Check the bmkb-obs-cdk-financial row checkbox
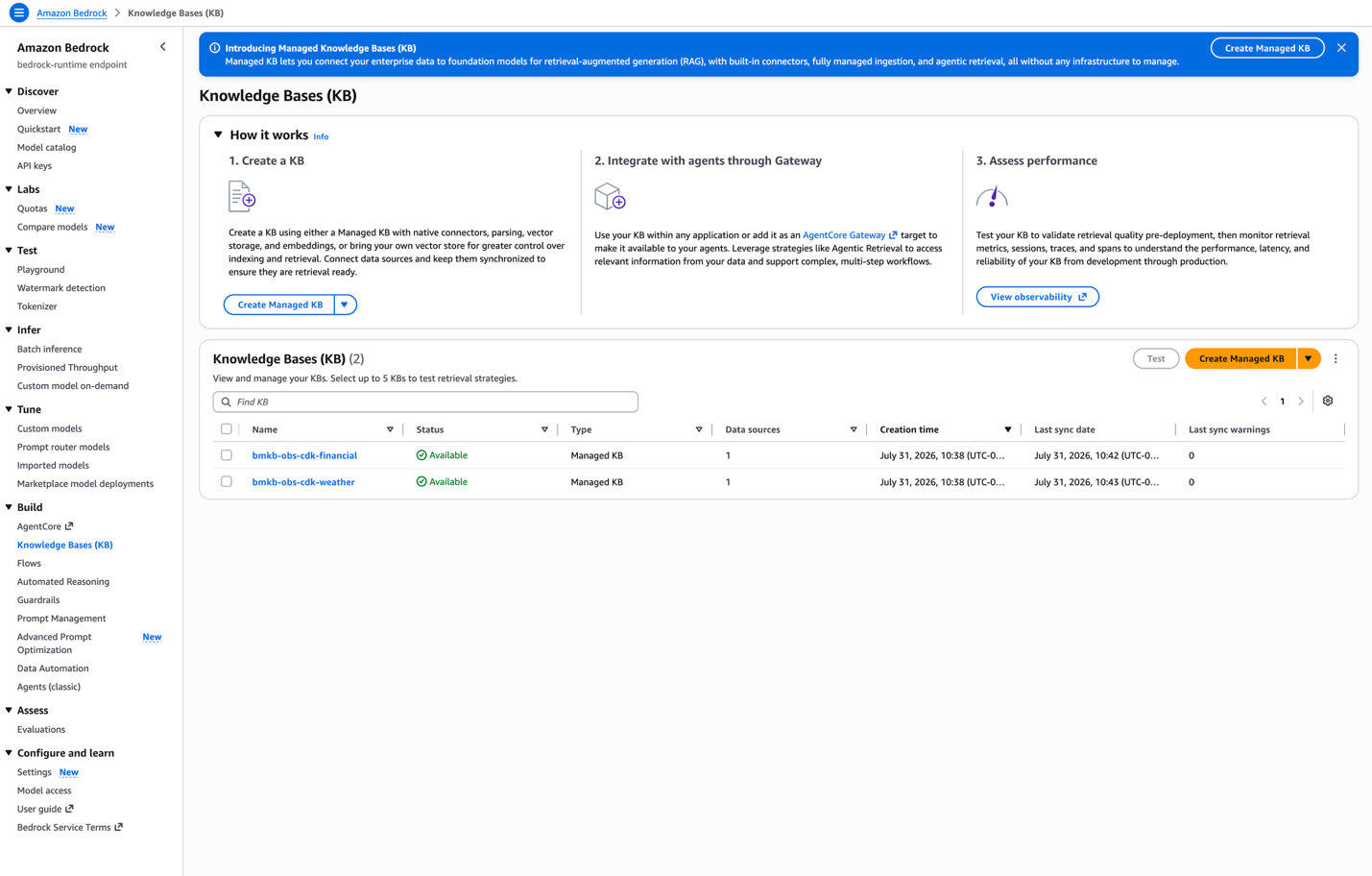 [227, 455]
